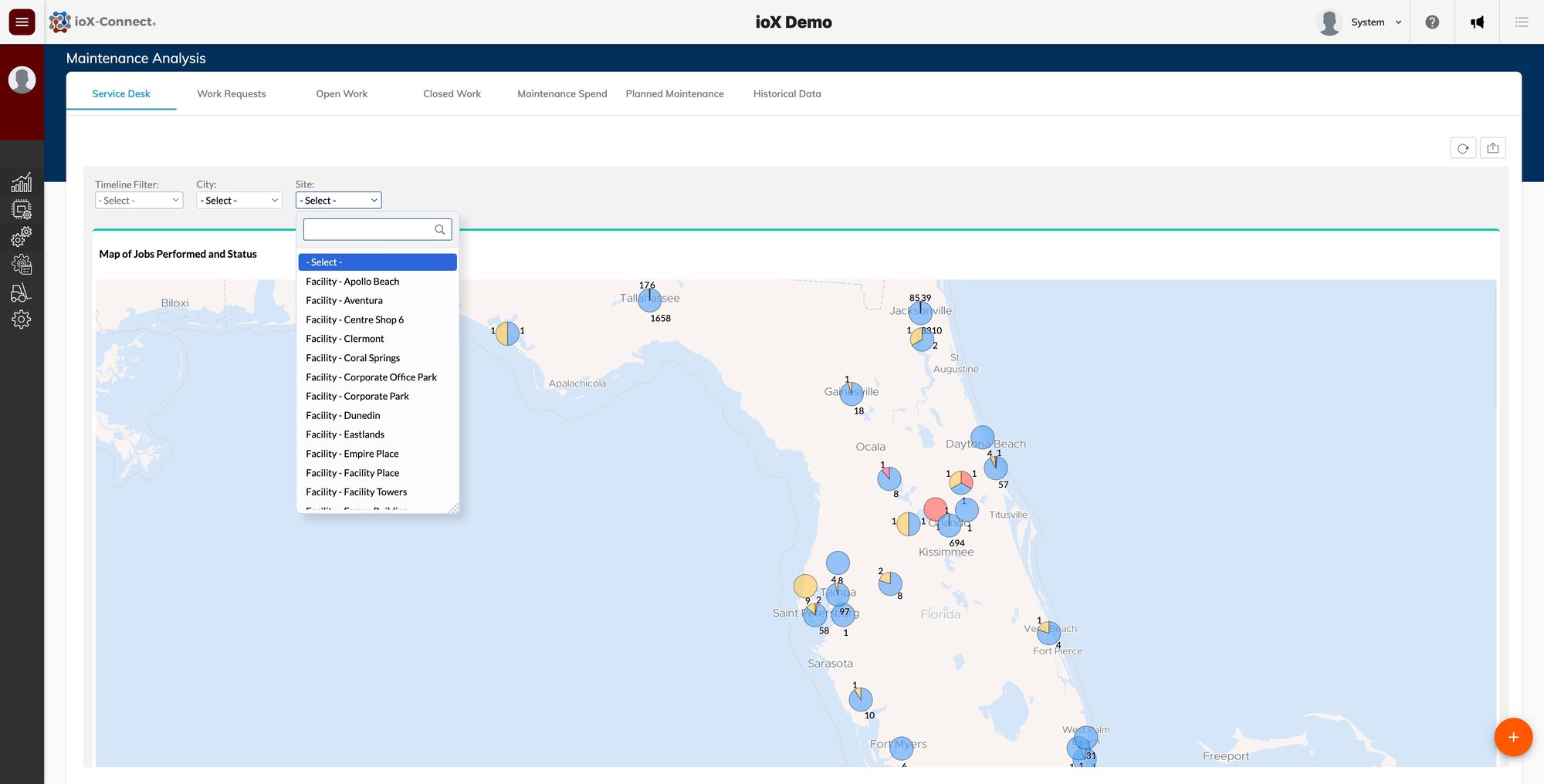Choose Facility - Facility Place
This screenshot has height=784, width=1544.
(378, 473)
